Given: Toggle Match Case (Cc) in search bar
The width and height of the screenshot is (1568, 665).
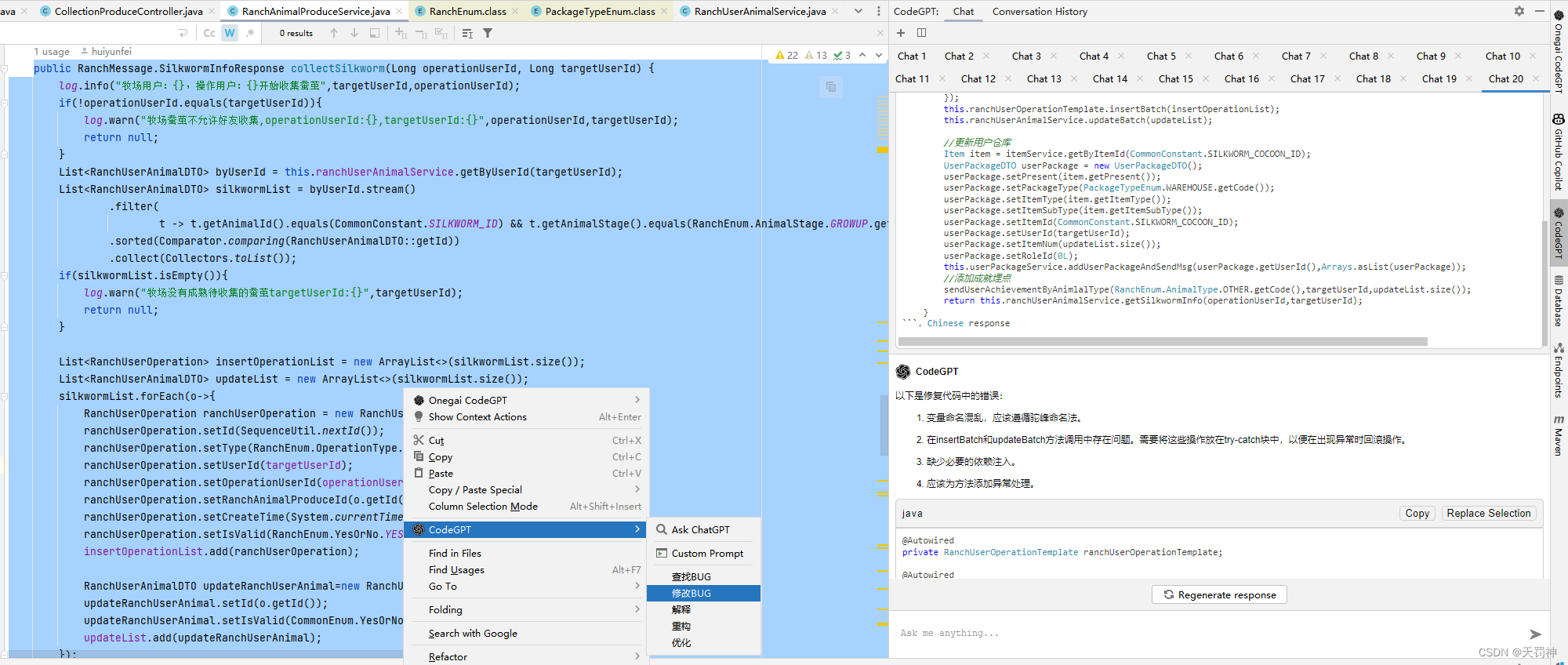Looking at the screenshot, I should 209,33.
